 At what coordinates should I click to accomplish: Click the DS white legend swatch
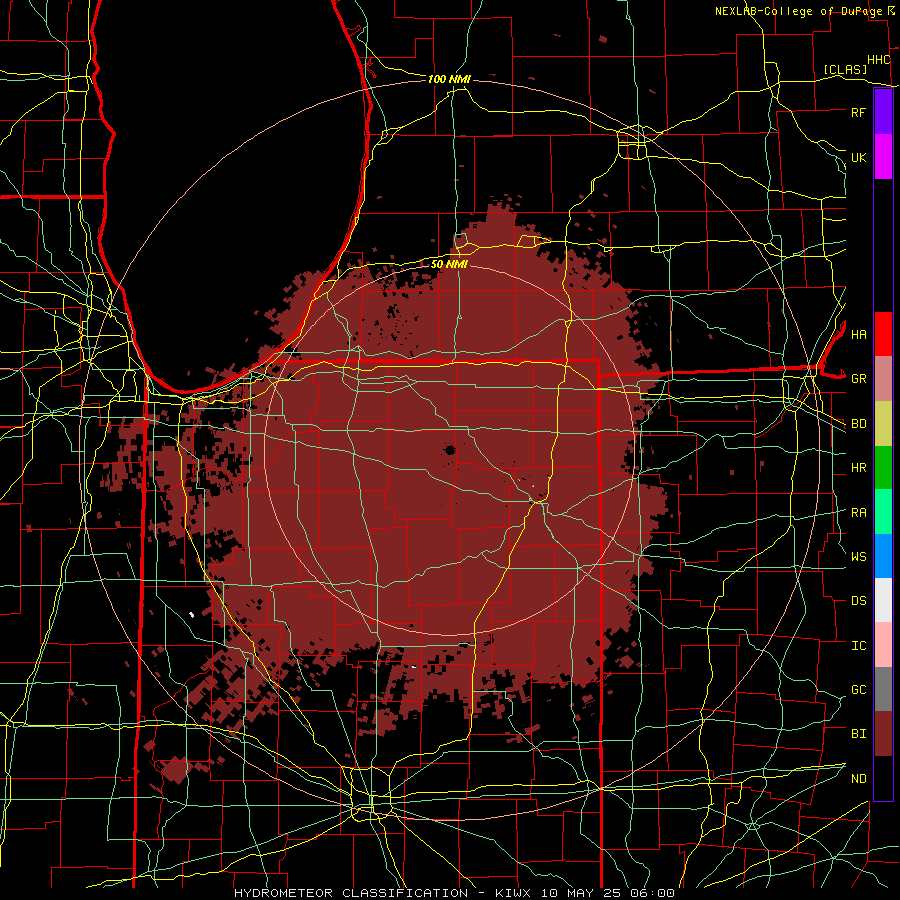[x=883, y=600]
